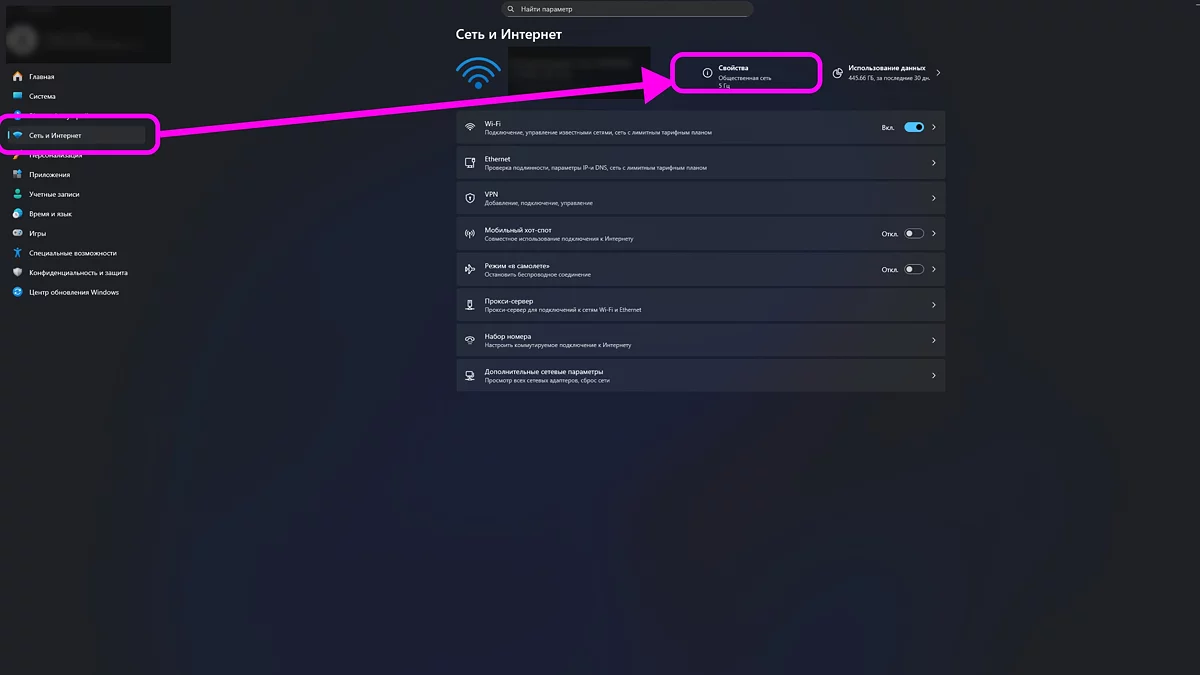This screenshot has width=1200, height=675.
Task: Click the Центр обновления Windows update icon
Action: [18, 292]
